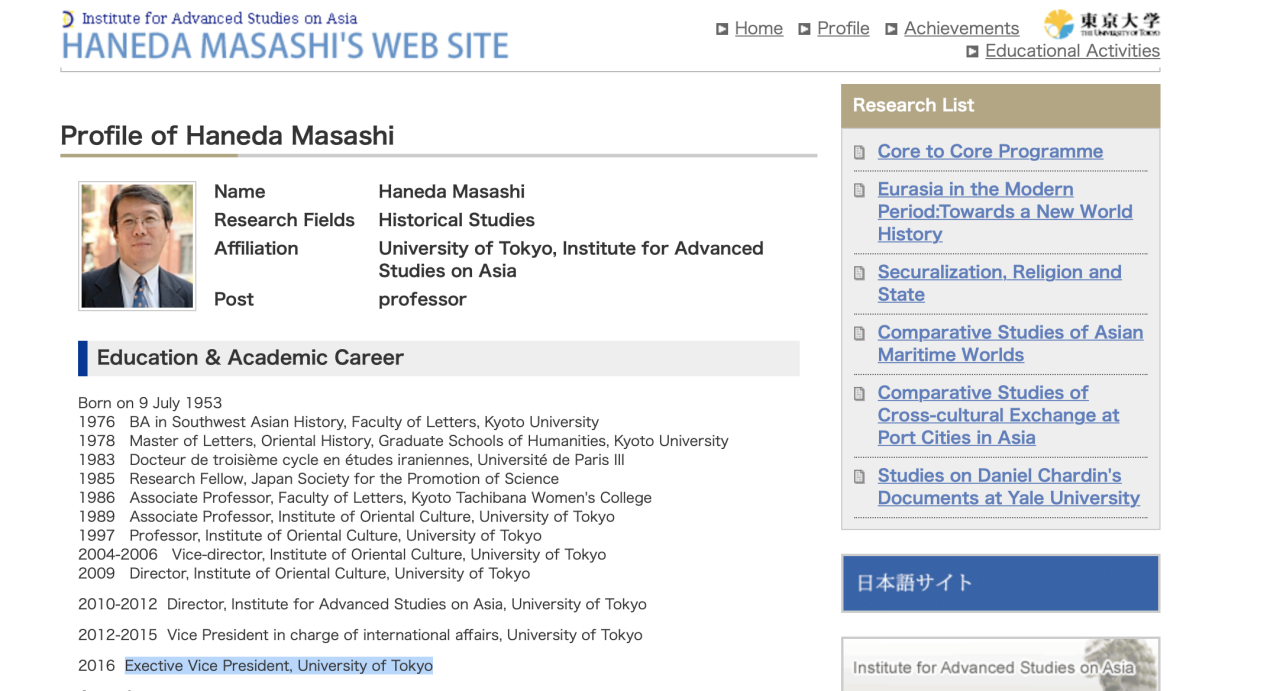Open the Core to Core Programme link
1267x691 pixels.
(x=990, y=151)
